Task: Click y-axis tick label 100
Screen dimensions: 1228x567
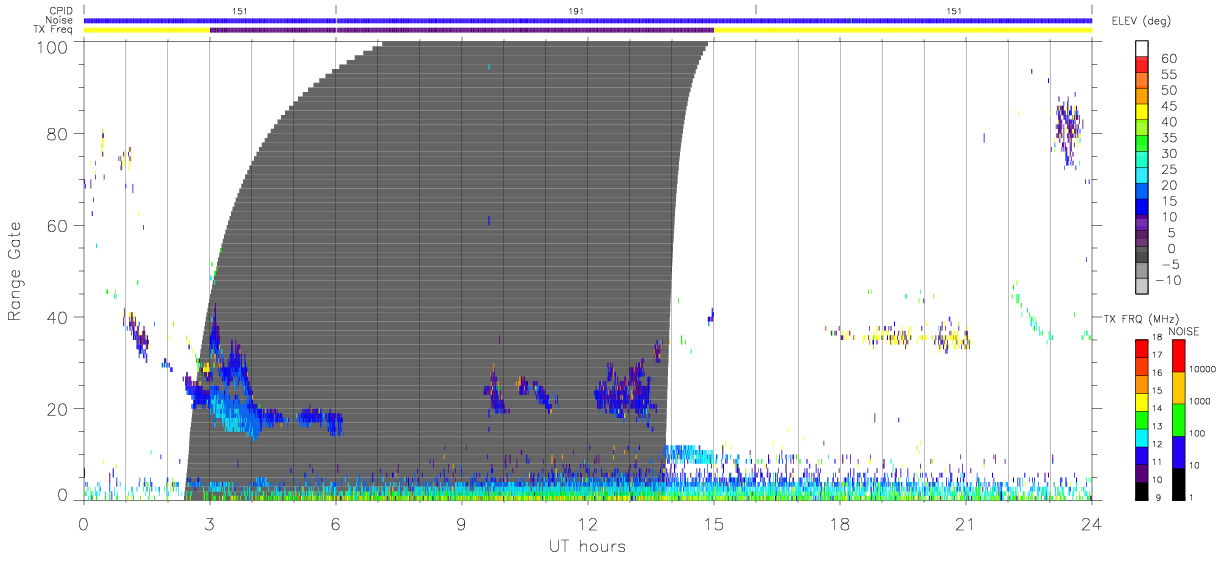Action: tap(54, 47)
